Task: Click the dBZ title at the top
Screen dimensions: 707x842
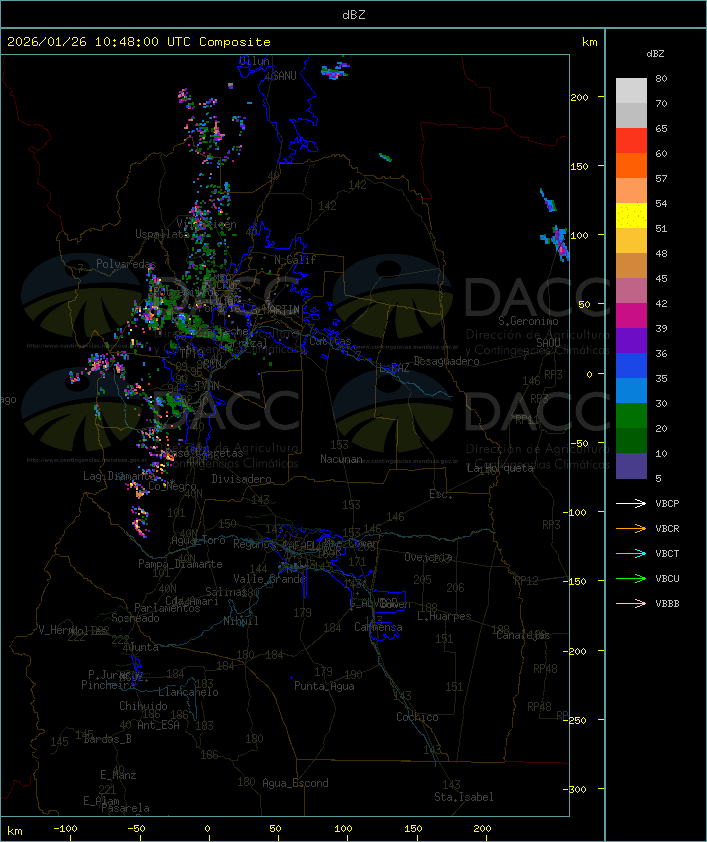Action: (x=353, y=14)
